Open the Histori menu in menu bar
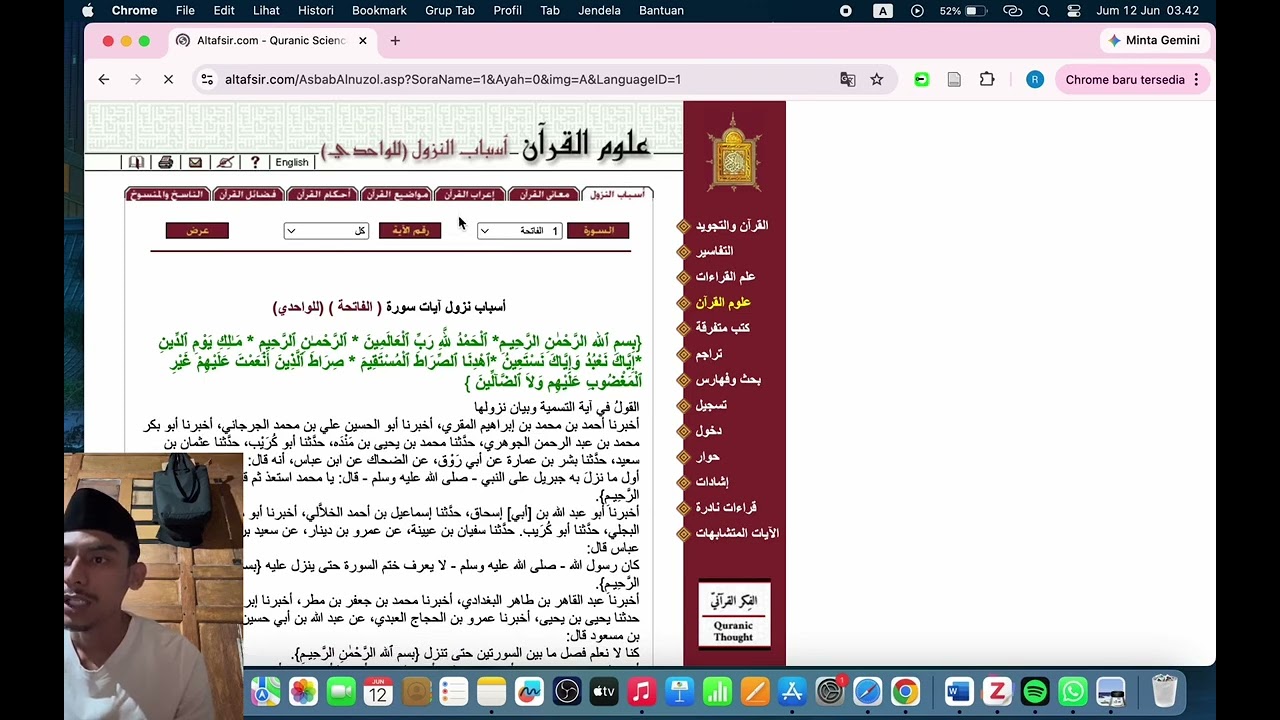 315,10
